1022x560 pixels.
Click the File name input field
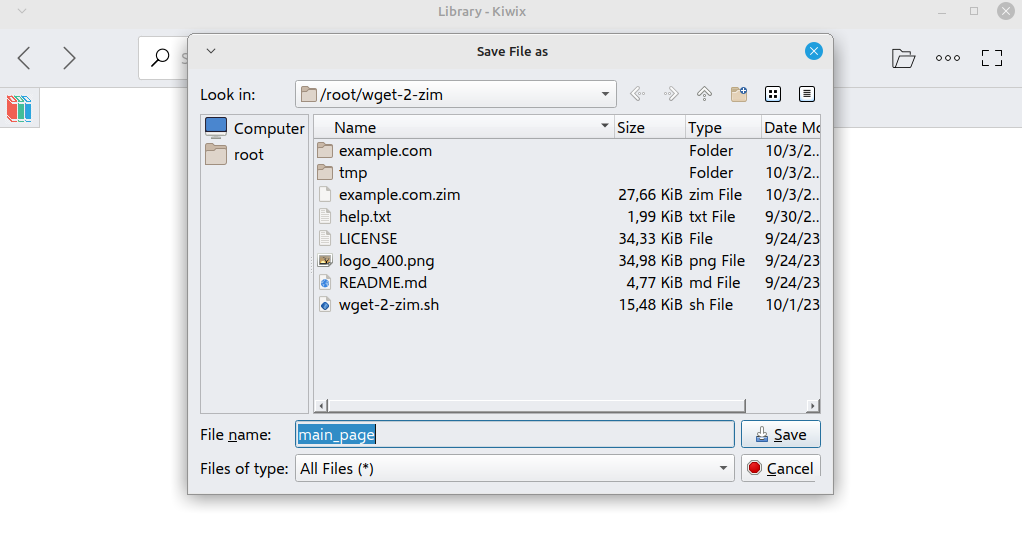pos(515,434)
